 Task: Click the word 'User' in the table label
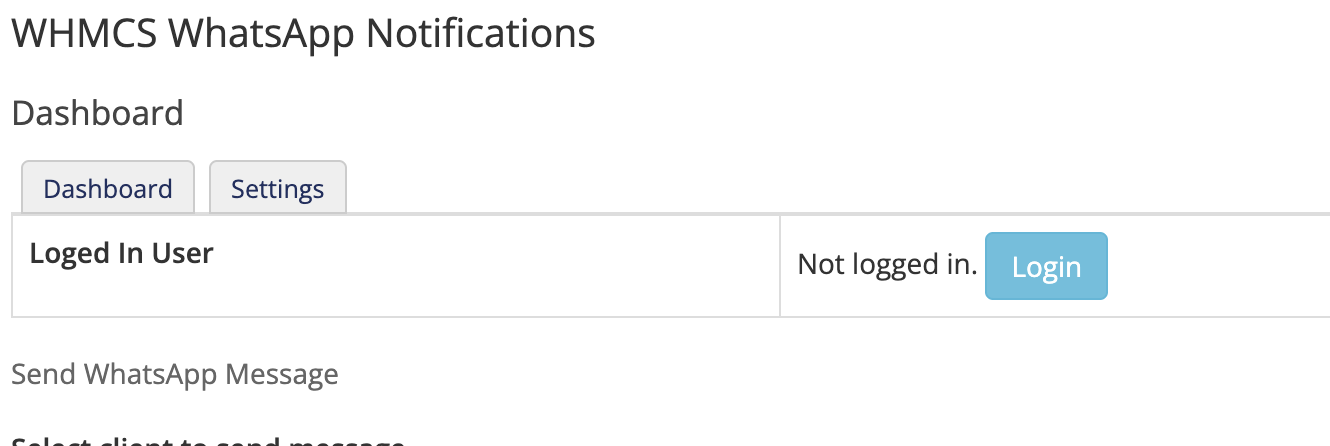pos(182,254)
